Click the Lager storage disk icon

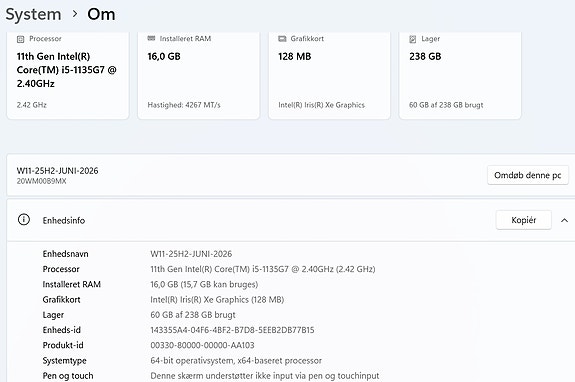[x=413, y=39]
